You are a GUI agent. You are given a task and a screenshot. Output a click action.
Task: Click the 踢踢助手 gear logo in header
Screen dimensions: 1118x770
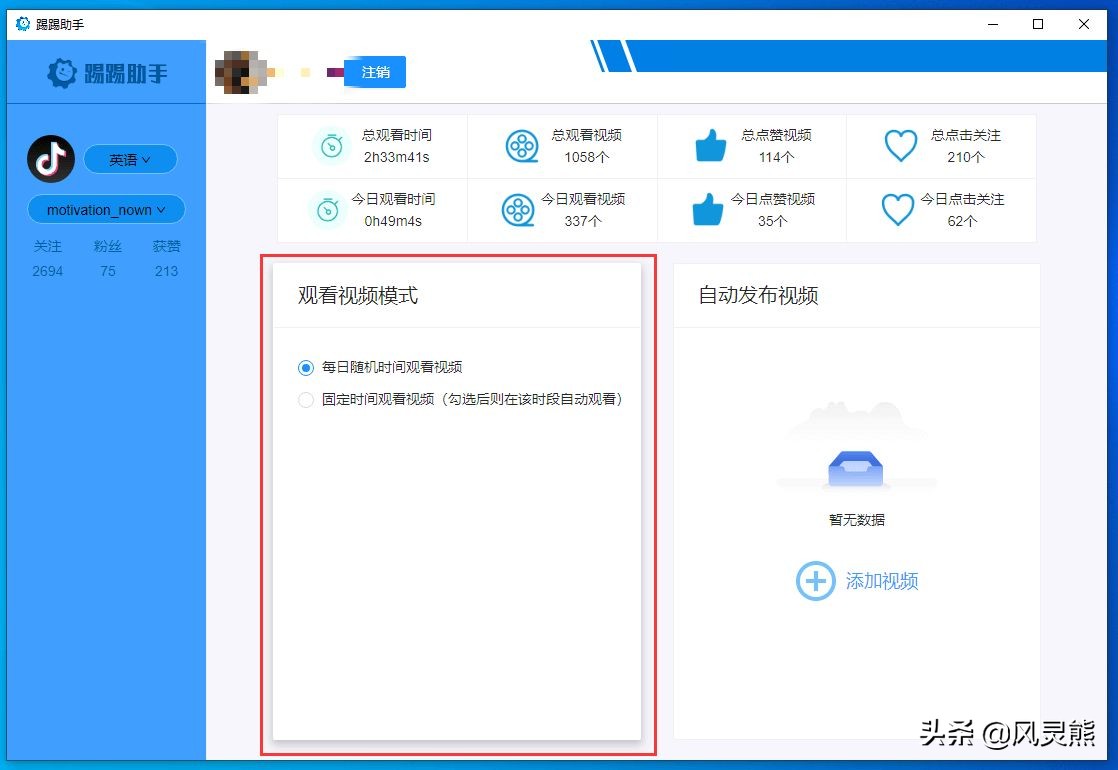click(x=62, y=72)
